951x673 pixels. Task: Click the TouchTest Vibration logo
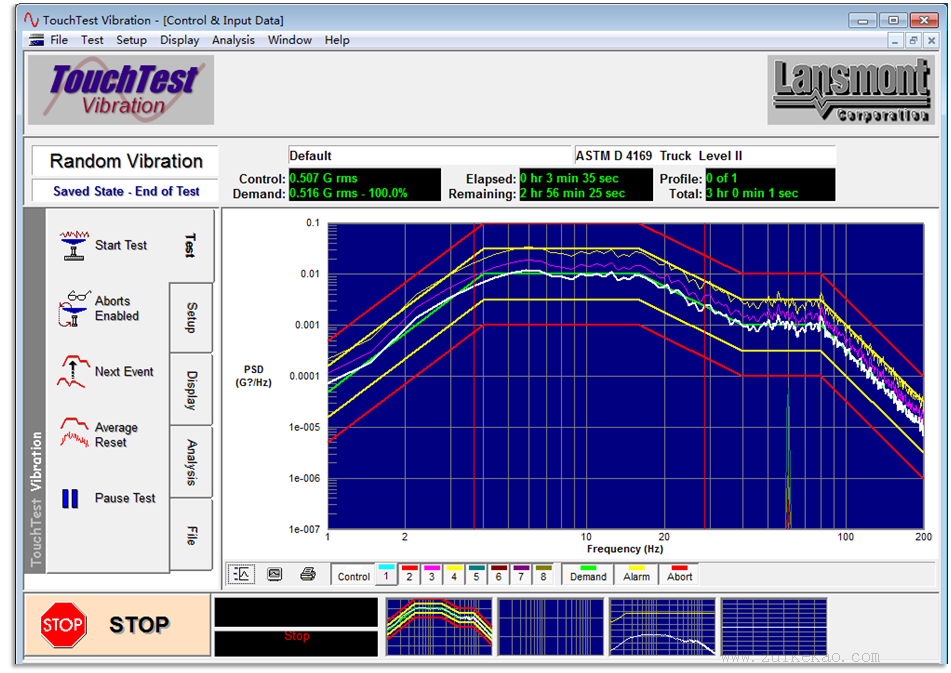pyautogui.click(x=121, y=90)
